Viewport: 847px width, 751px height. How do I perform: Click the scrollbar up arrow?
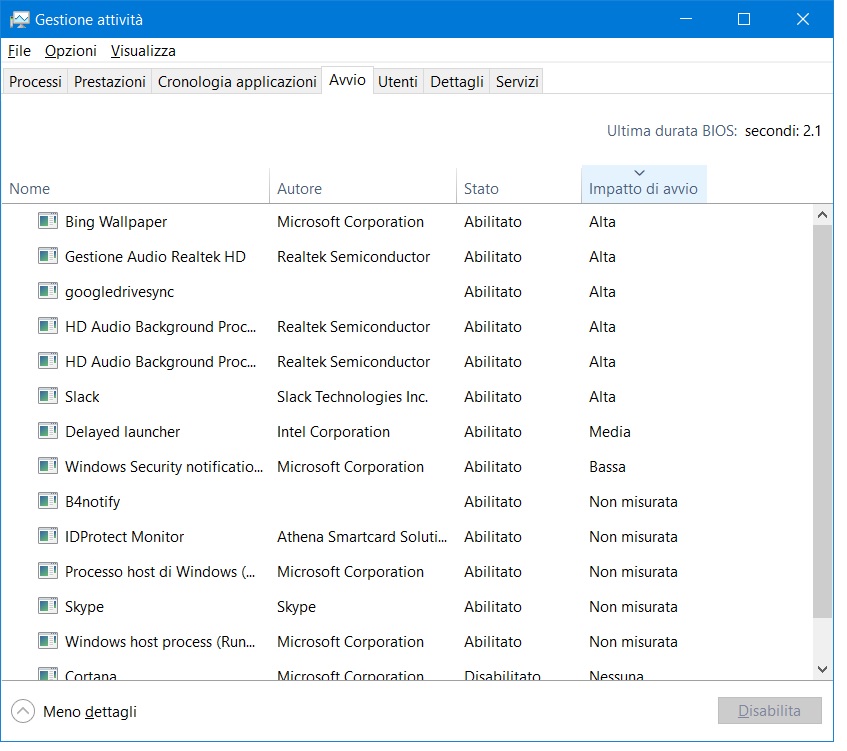(x=823, y=215)
